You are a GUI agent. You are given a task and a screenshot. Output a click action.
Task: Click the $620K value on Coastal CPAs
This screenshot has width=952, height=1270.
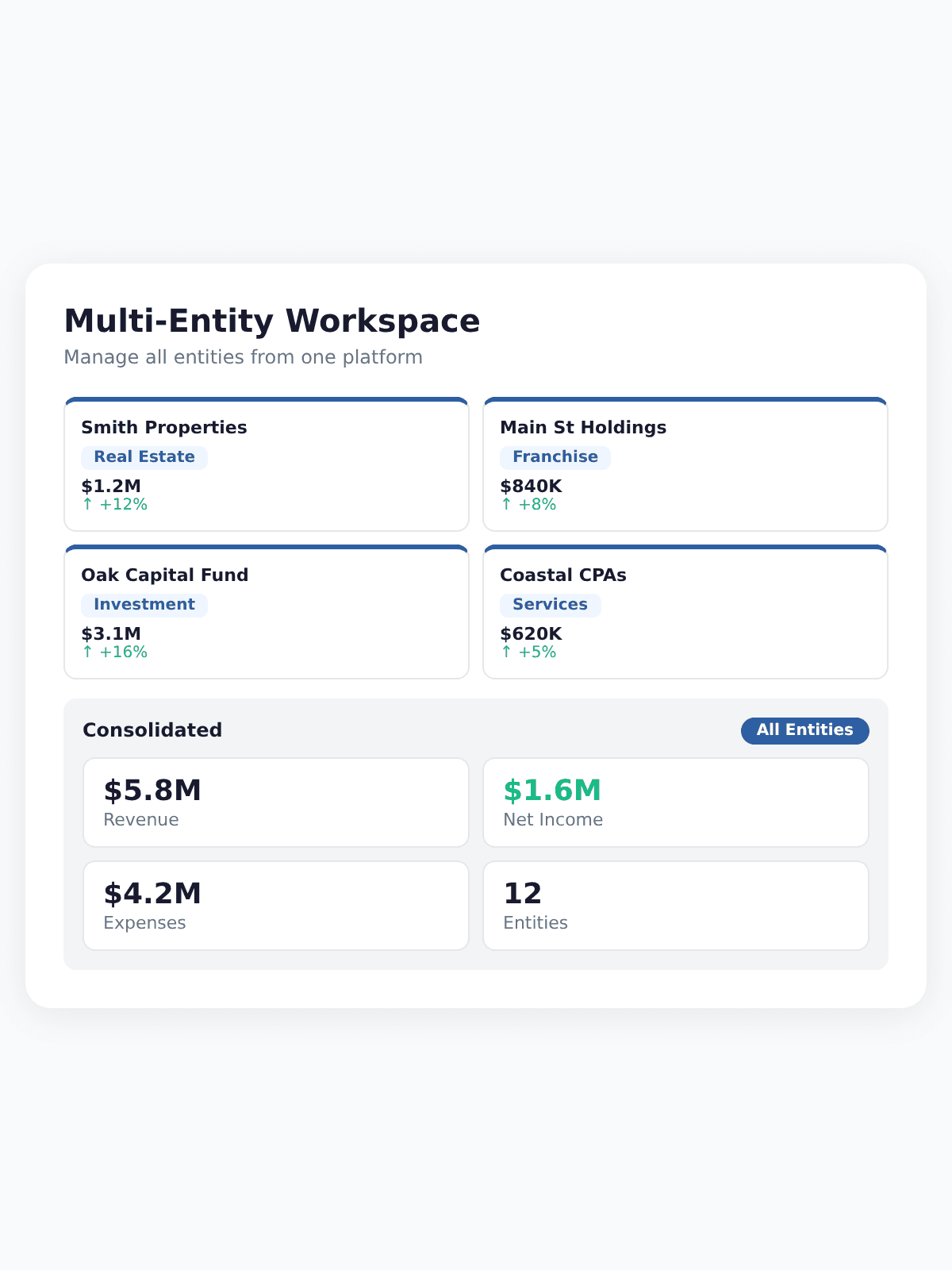tap(531, 633)
